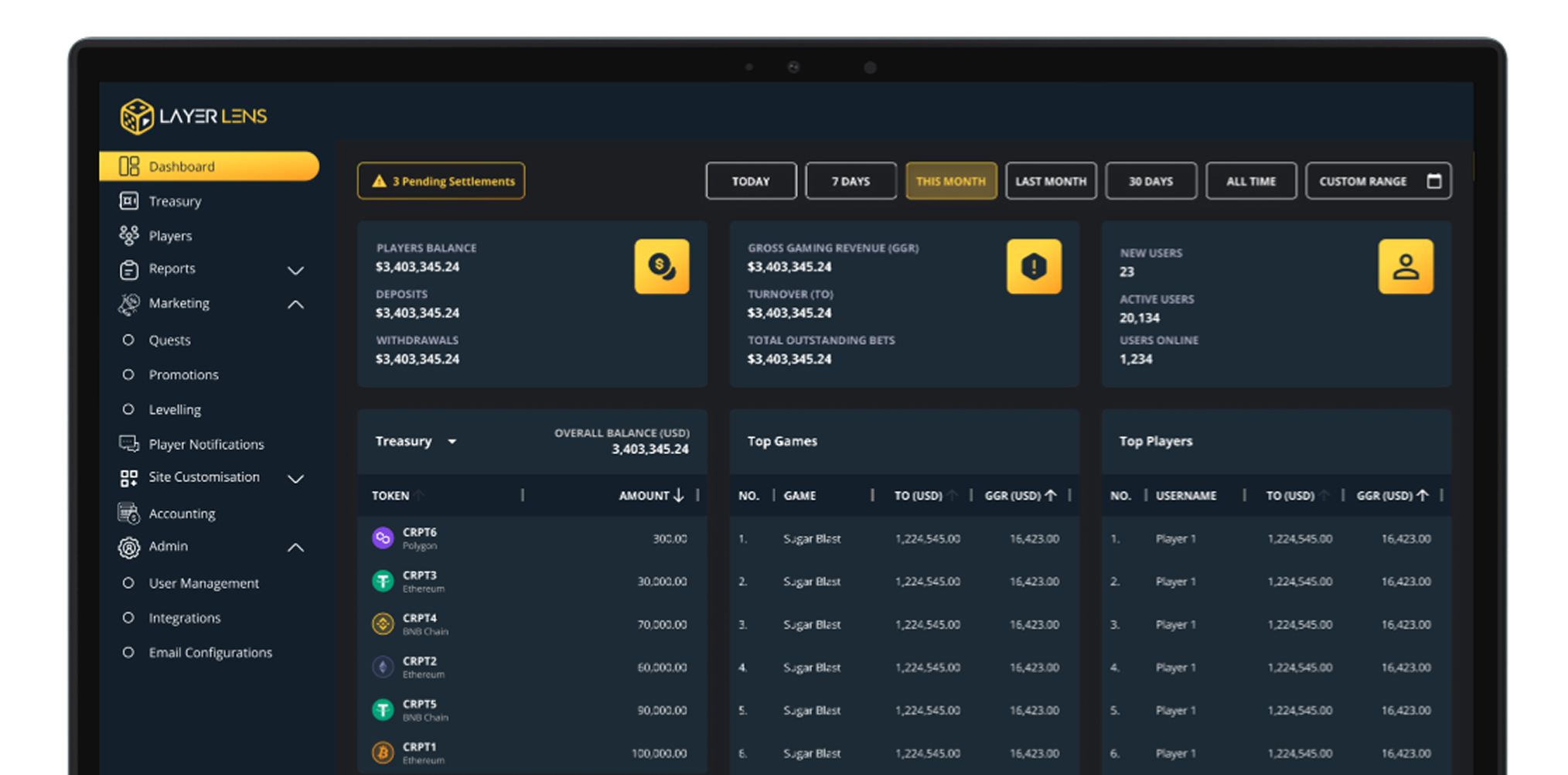1568x775 pixels.
Task: Open the Custom Range calendar icon
Action: (1433, 181)
